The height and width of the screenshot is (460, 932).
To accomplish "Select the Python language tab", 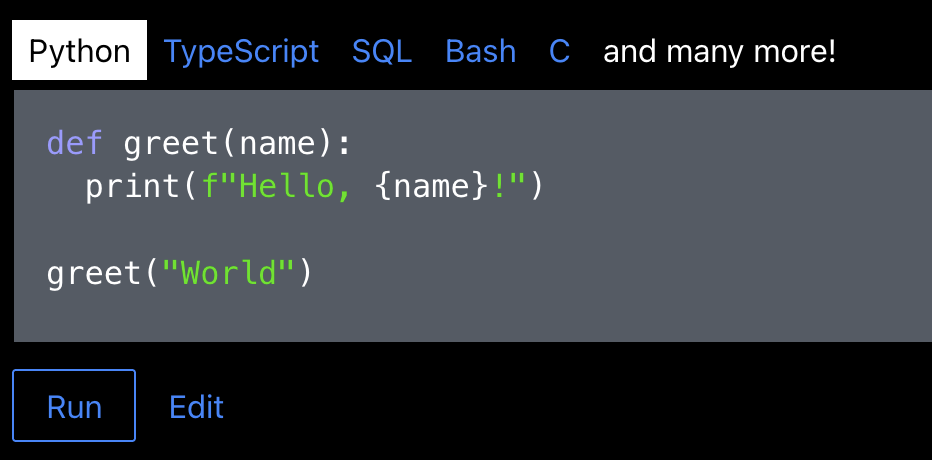I will [x=79, y=51].
